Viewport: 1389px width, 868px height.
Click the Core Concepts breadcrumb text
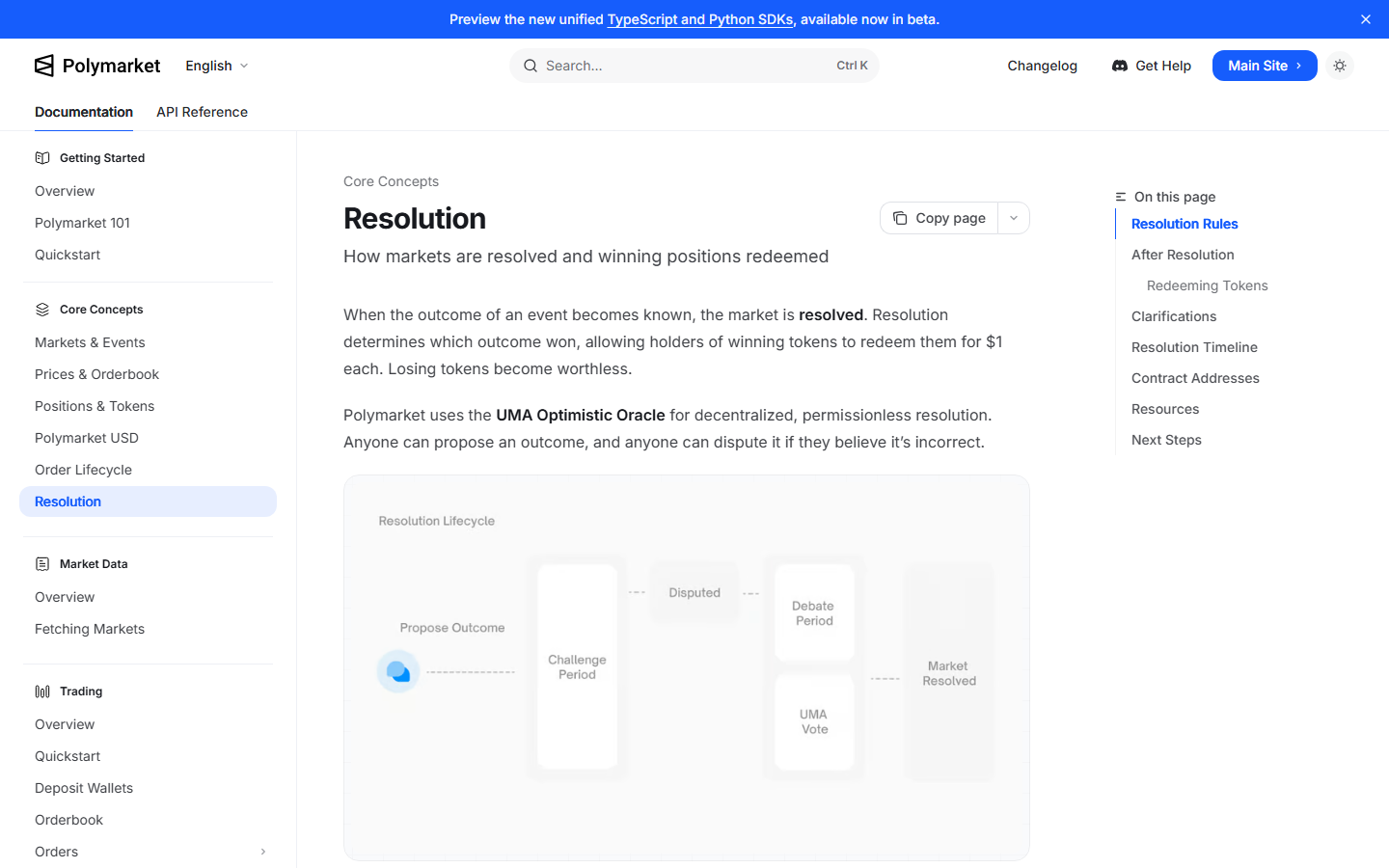coord(391,181)
